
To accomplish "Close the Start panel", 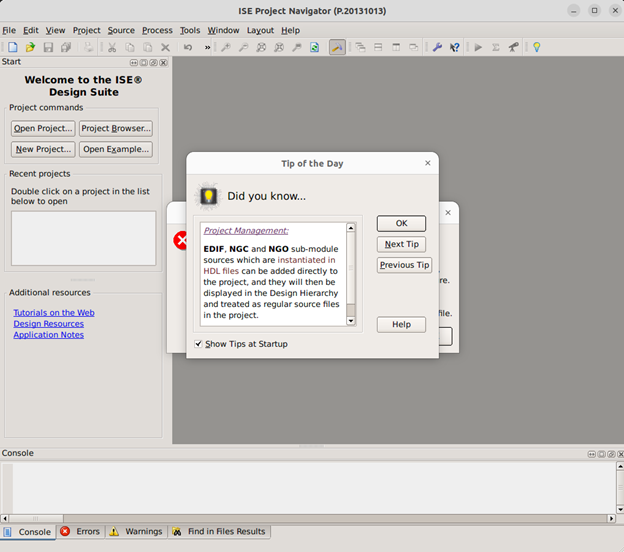I will [164, 62].
